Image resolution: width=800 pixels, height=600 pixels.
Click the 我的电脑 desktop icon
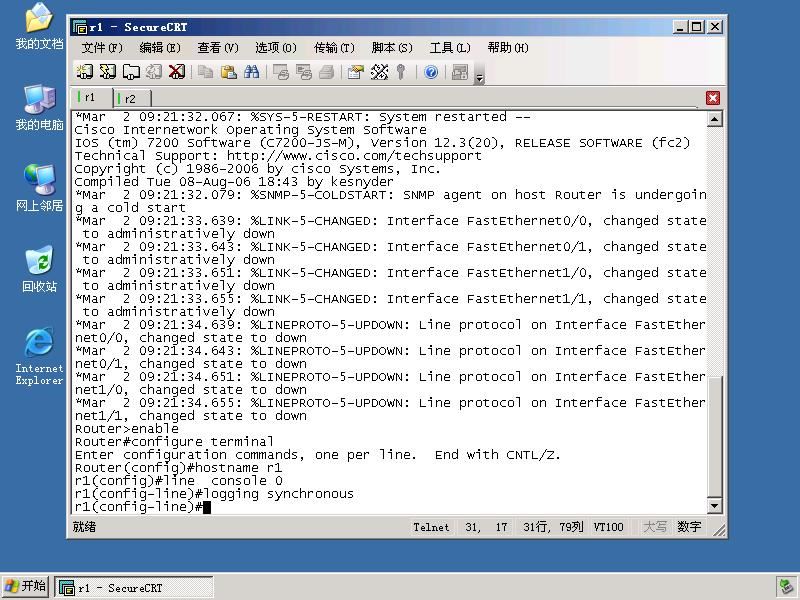[39, 108]
